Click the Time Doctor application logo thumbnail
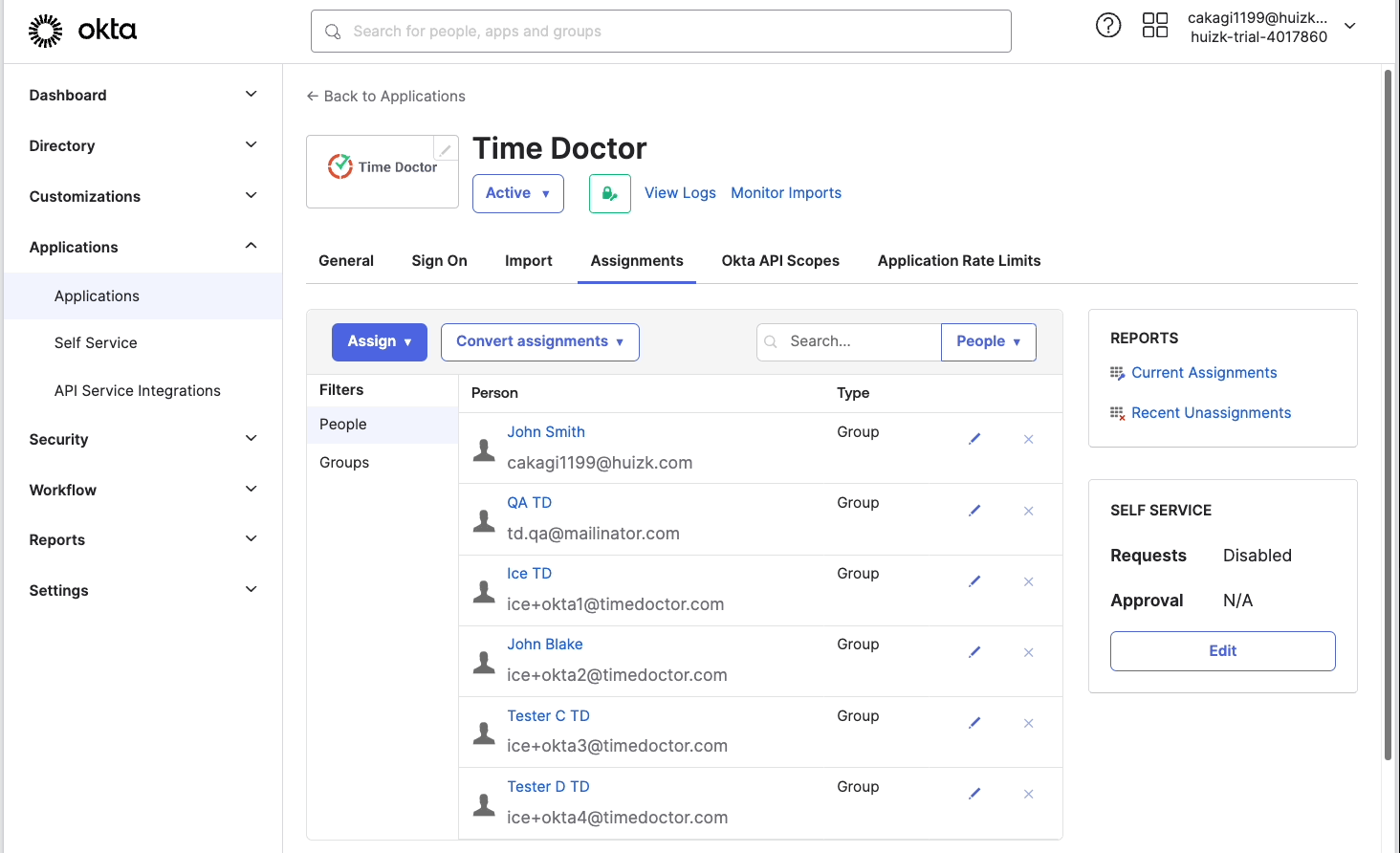This screenshot has height=853, width=1400. coord(383,171)
